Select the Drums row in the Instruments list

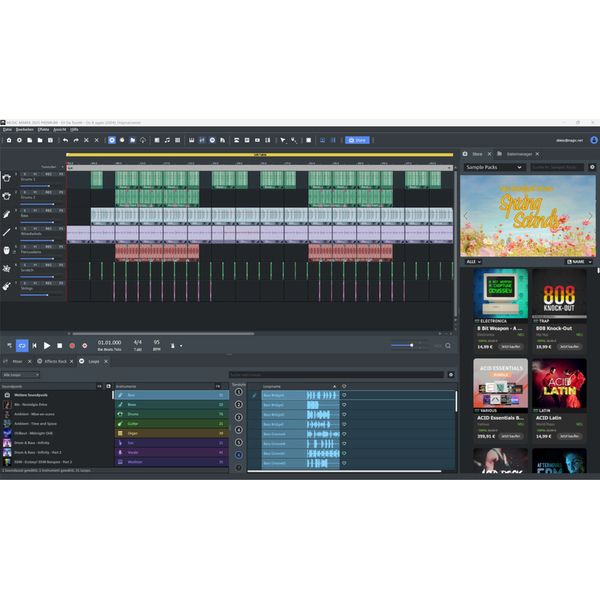point(172,414)
